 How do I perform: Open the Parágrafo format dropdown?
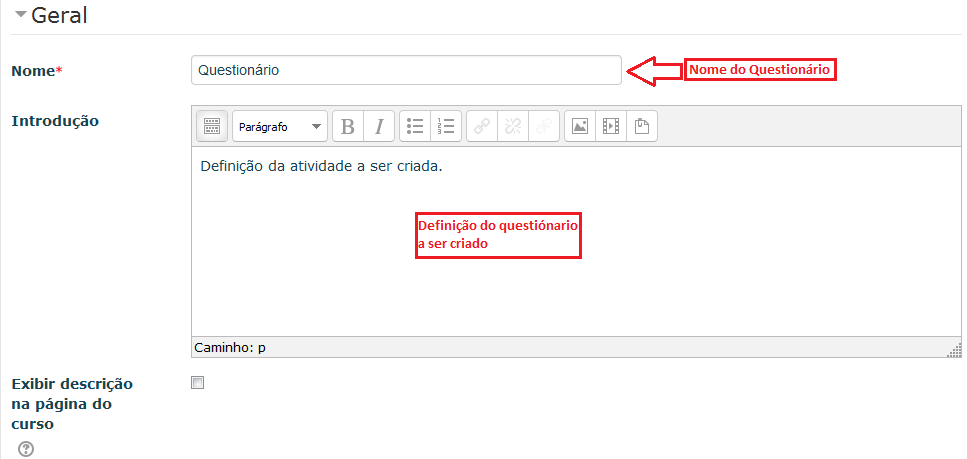pos(279,127)
